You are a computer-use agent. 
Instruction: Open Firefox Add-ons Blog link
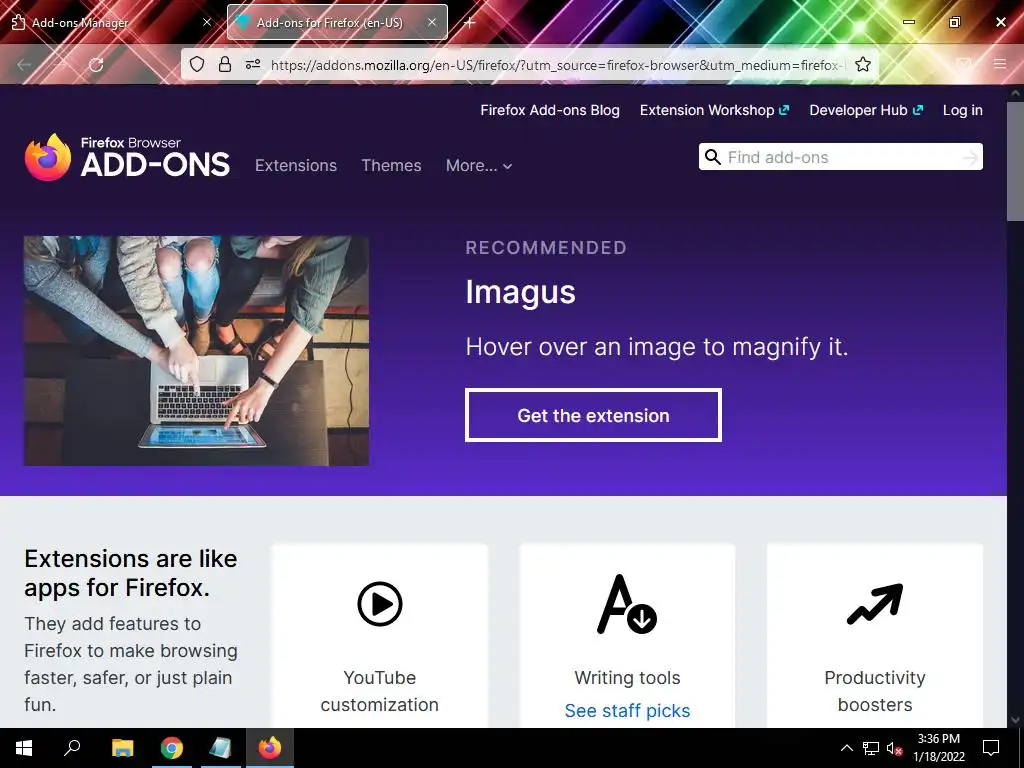[x=550, y=110]
